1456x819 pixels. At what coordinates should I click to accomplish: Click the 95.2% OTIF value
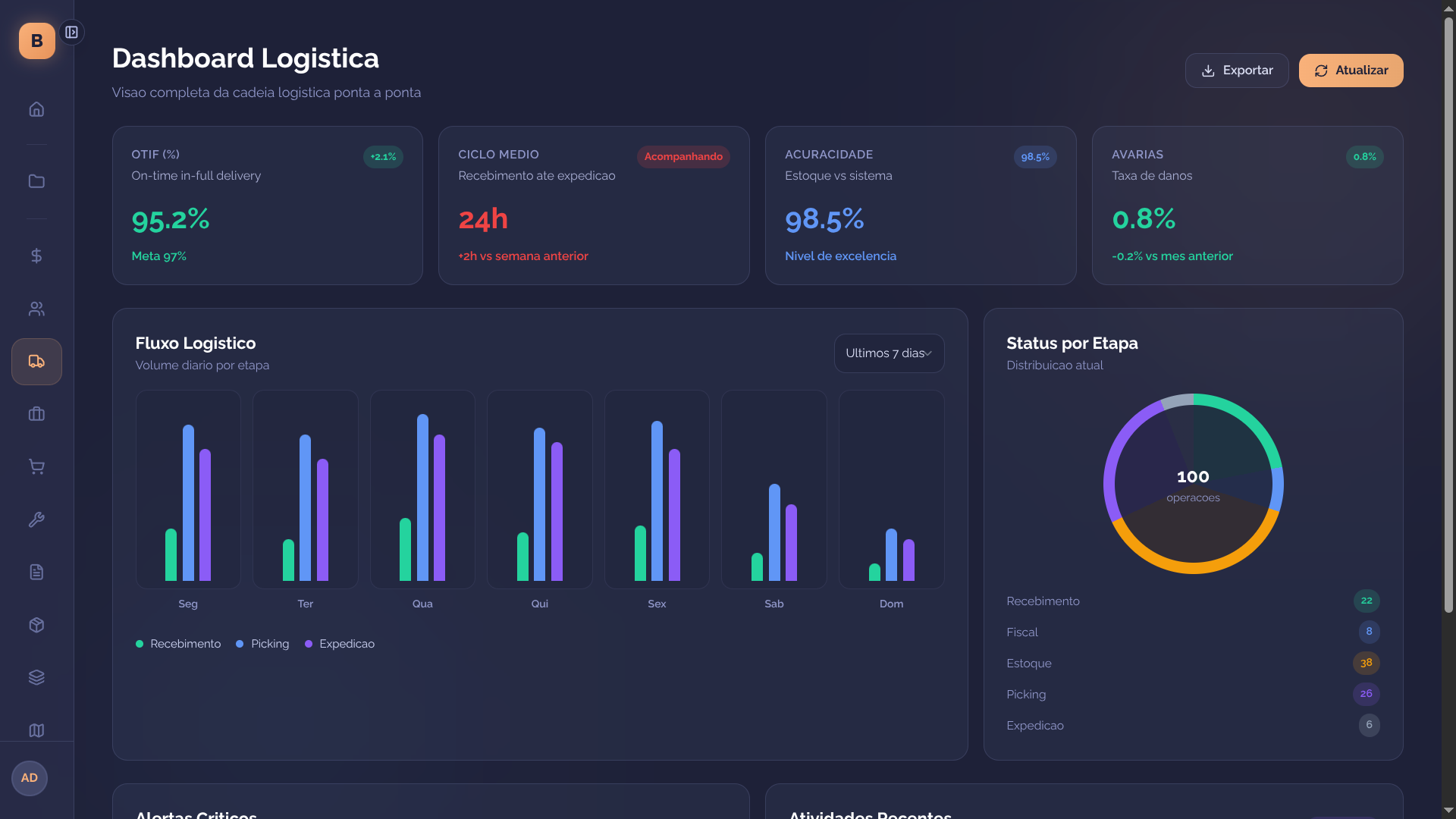pos(171,220)
